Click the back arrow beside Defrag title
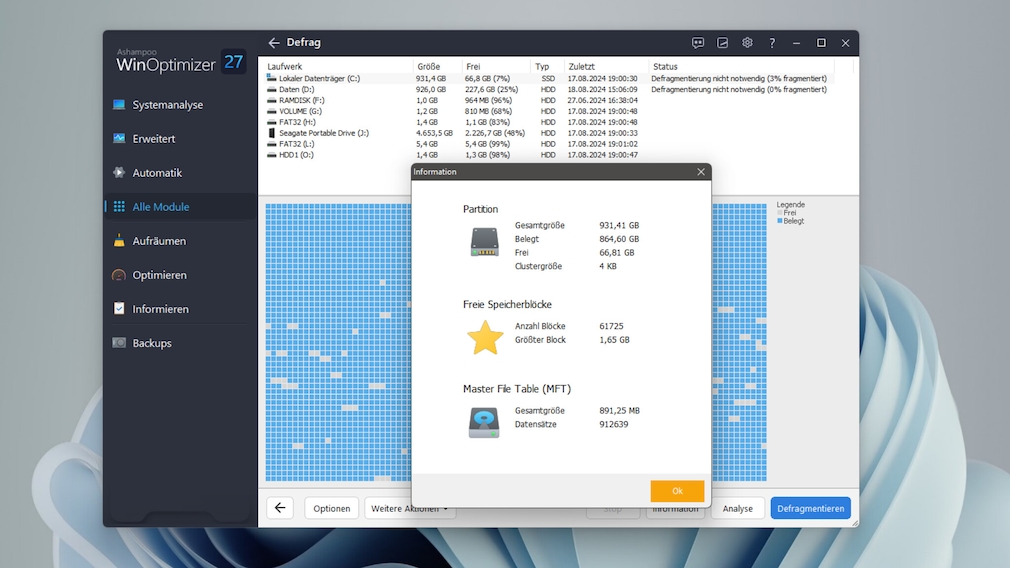This screenshot has height=568, width=1010. tap(274, 43)
